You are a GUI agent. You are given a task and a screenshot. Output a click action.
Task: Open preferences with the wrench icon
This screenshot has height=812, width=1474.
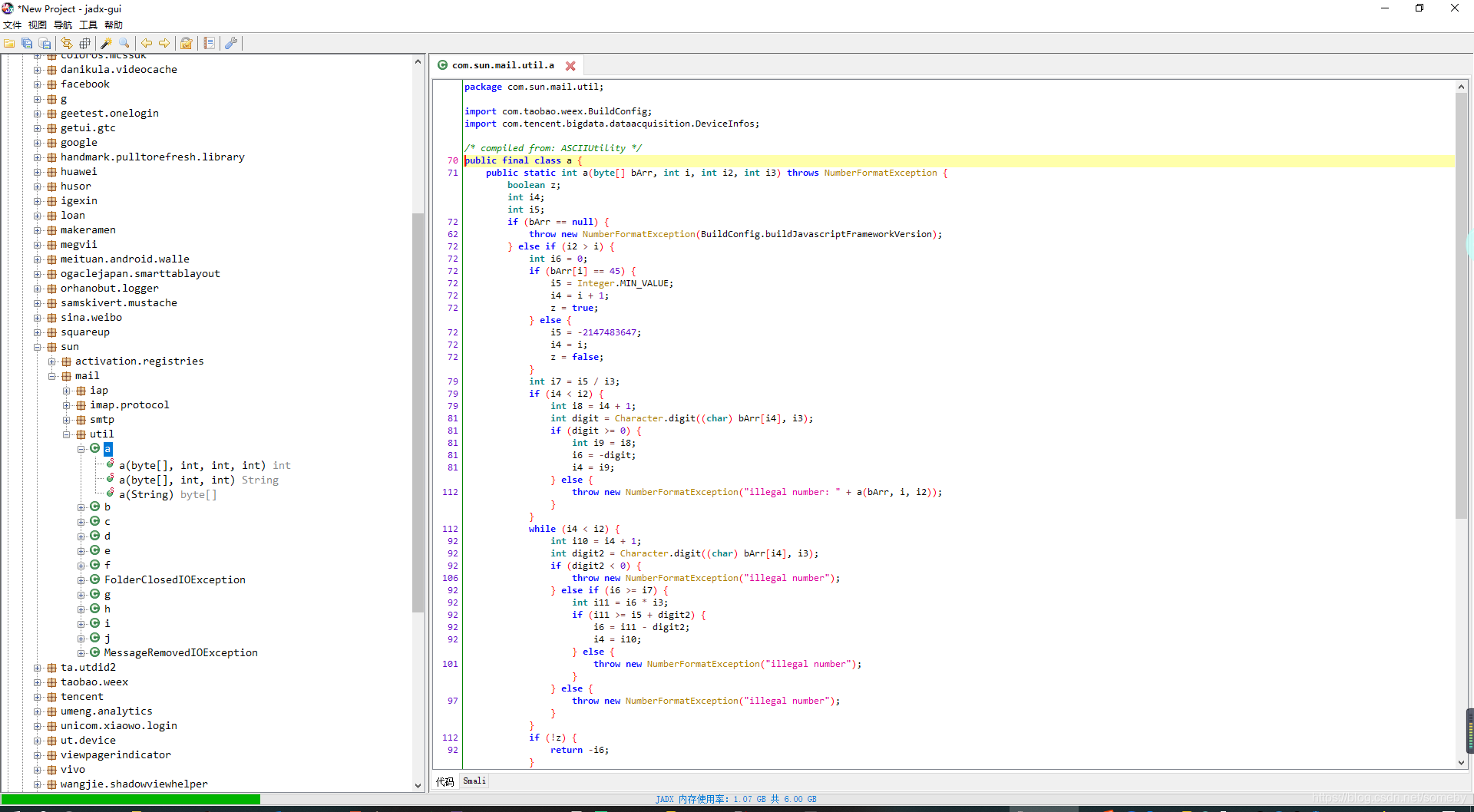click(231, 44)
